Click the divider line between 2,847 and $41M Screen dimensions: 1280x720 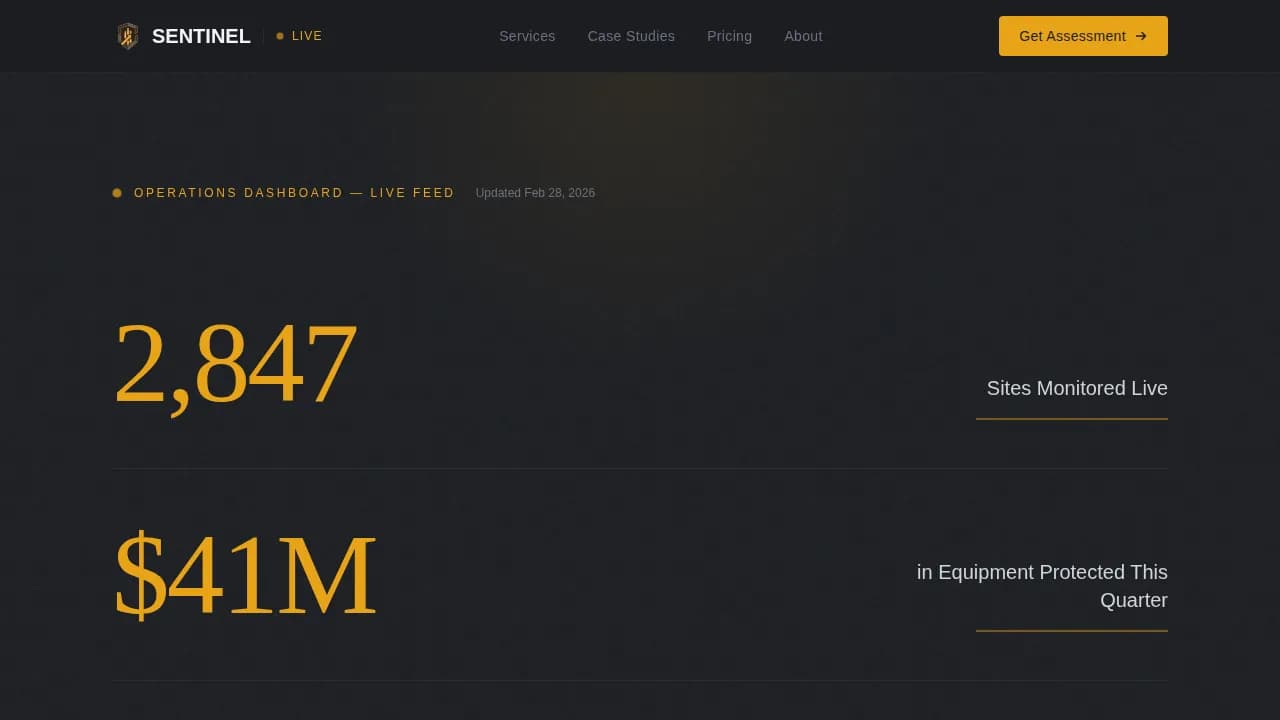point(640,468)
